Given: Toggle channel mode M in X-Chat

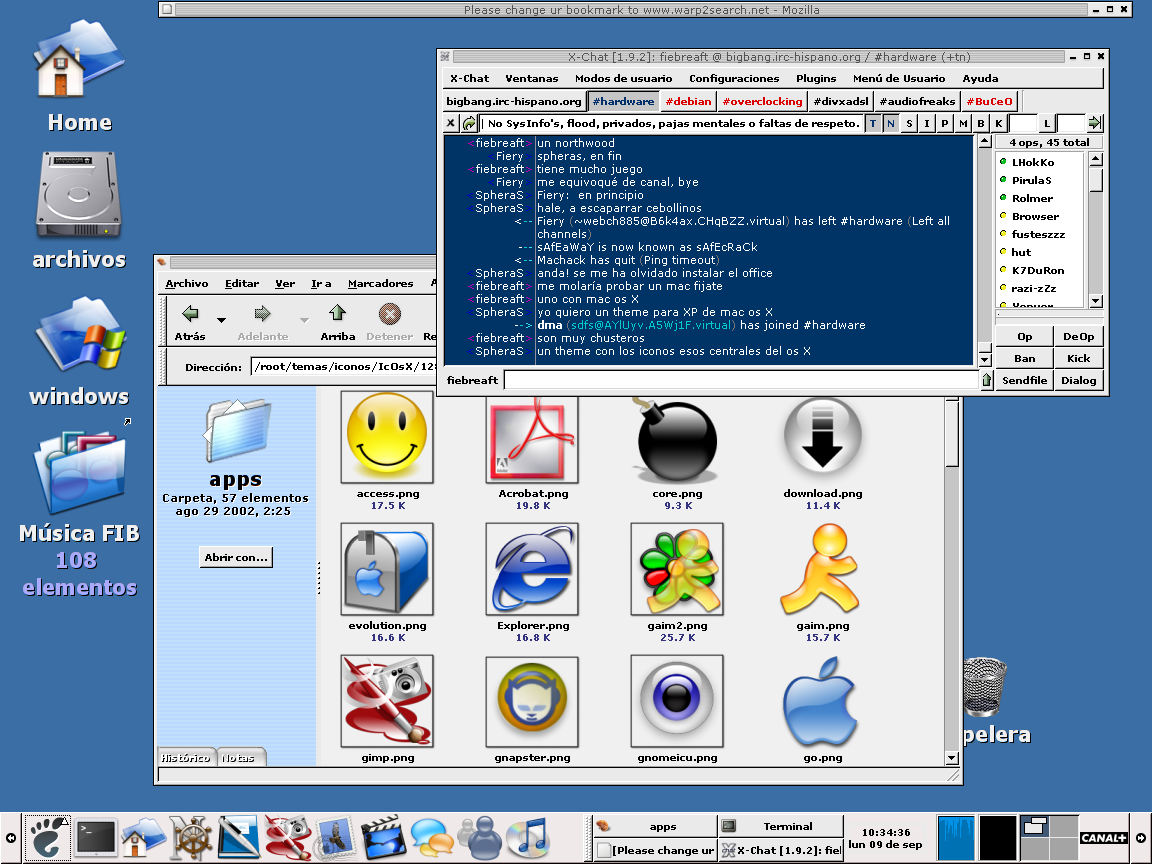Looking at the screenshot, I should [962, 123].
